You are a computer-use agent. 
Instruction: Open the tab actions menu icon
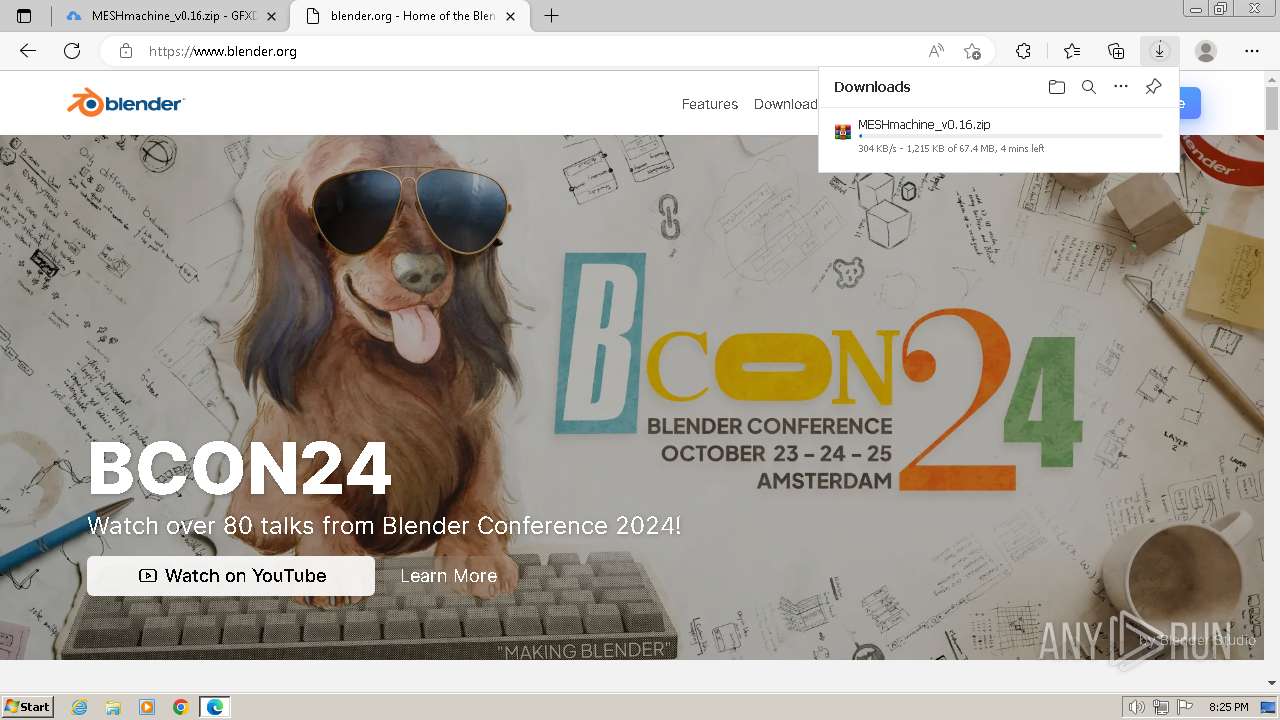pos(24,16)
